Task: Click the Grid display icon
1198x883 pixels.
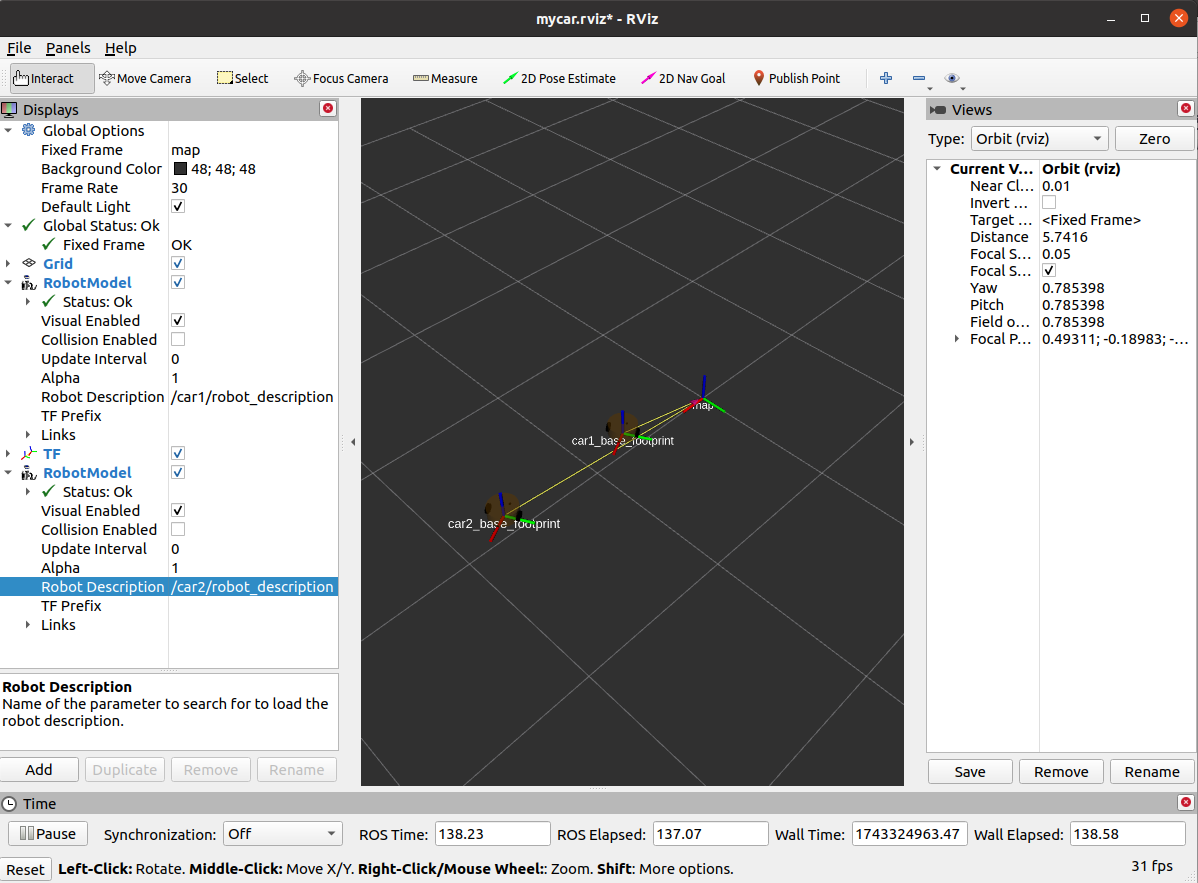Action: 28,263
